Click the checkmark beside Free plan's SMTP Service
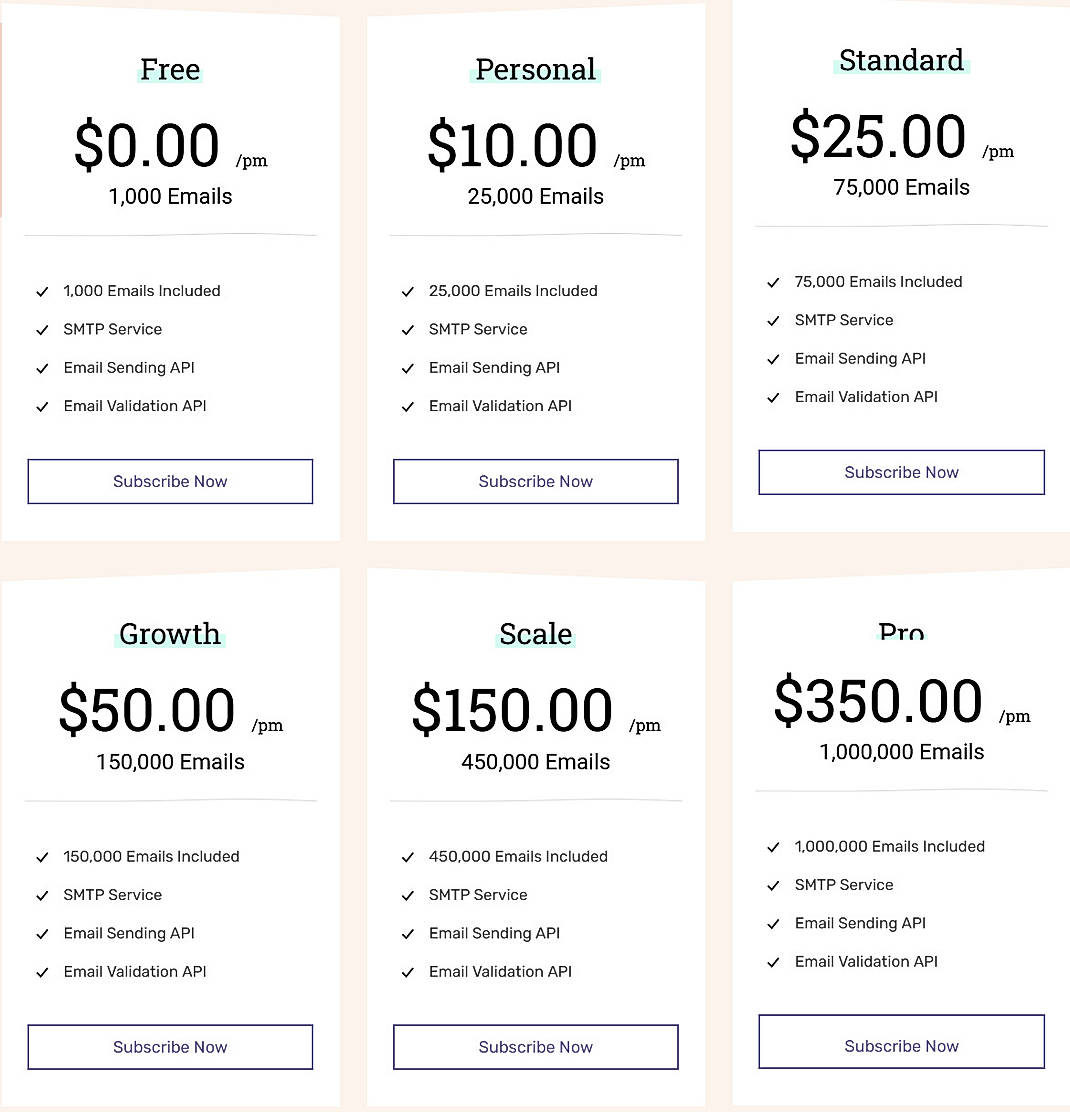Image resolution: width=1070 pixels, height=1112 pixels. [x=42, y=329]
